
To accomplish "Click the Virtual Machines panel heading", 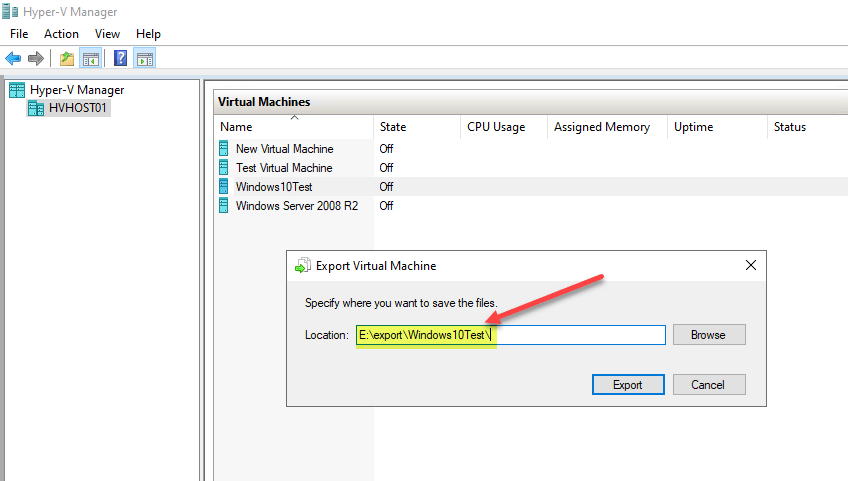I will pyautogui.click(x=264, y=102).
